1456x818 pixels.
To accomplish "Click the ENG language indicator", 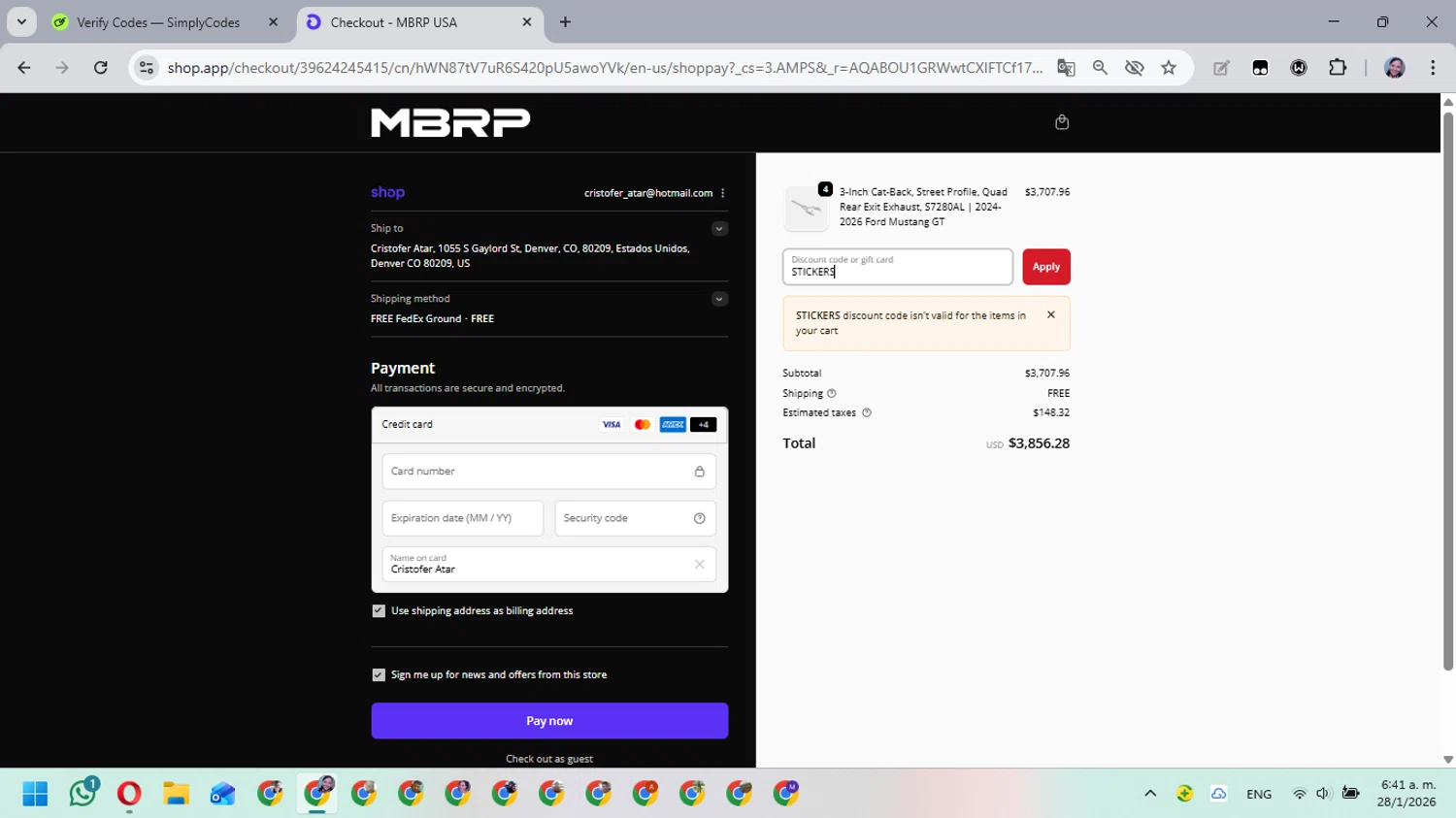I will (x=1259, y=794).
